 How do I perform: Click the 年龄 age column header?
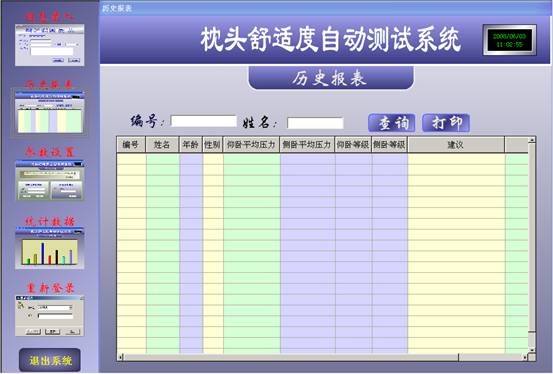pyautogui.click(x=190, y=145)
